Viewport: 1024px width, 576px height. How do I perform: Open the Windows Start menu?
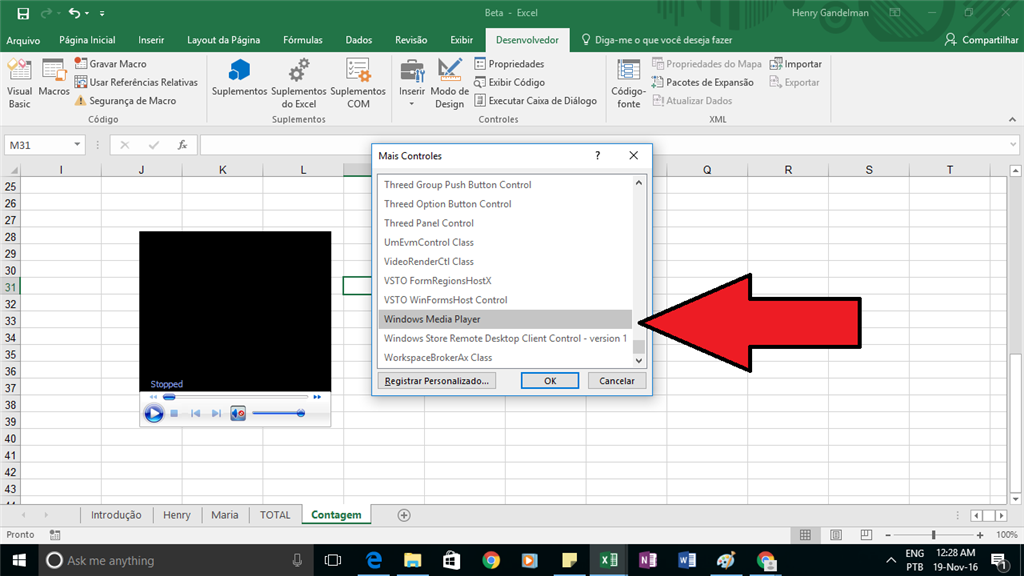pos(19,560)
